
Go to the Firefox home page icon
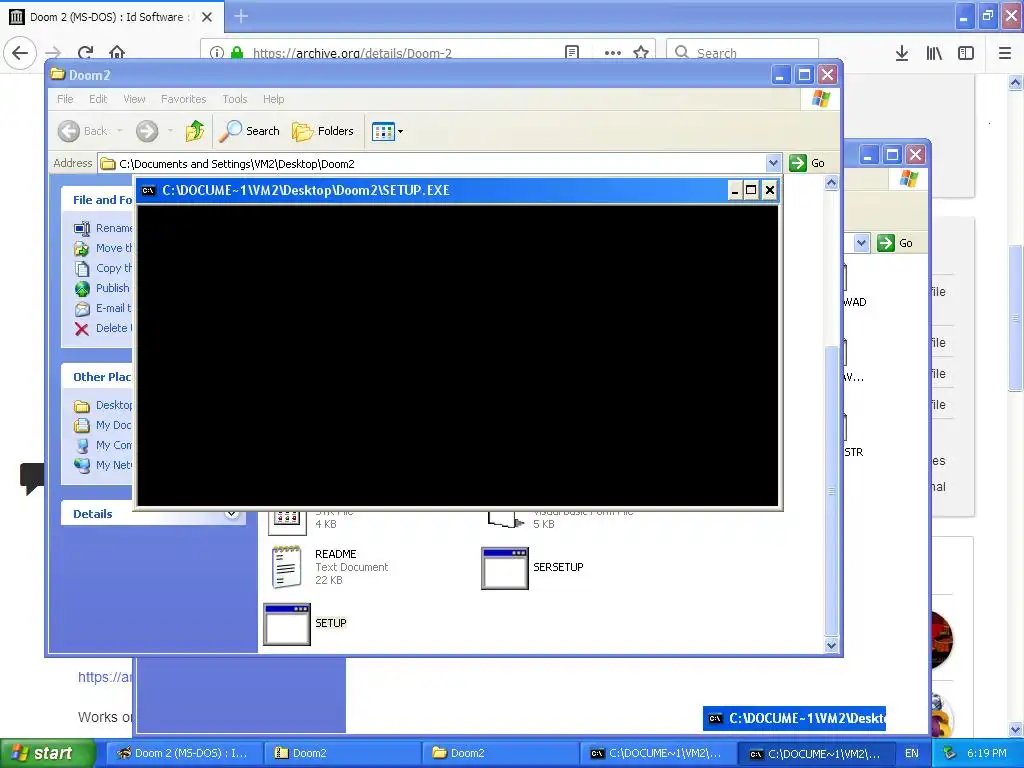tap(117, 52)
